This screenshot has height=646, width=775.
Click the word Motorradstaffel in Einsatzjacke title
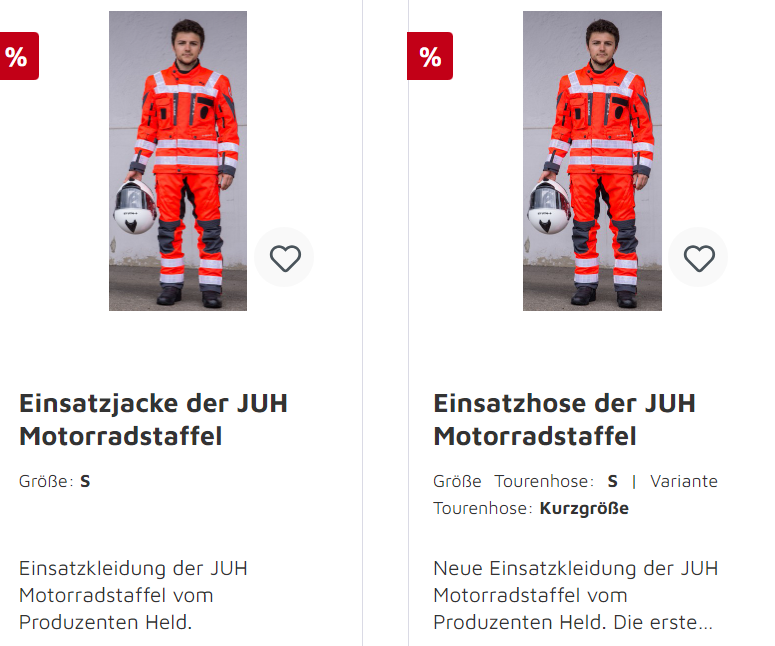tap(121, 436)
